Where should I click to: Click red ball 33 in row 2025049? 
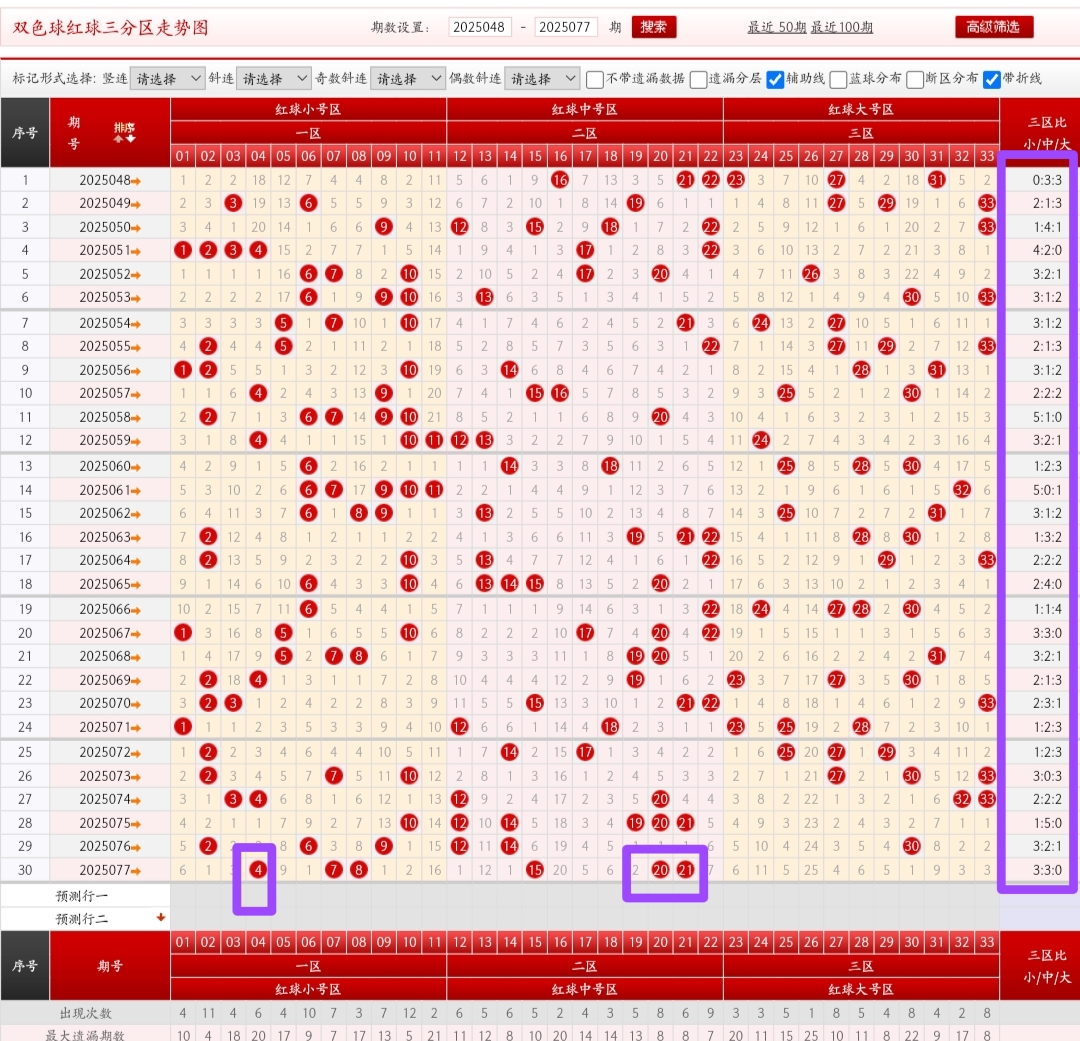point(987,204)
